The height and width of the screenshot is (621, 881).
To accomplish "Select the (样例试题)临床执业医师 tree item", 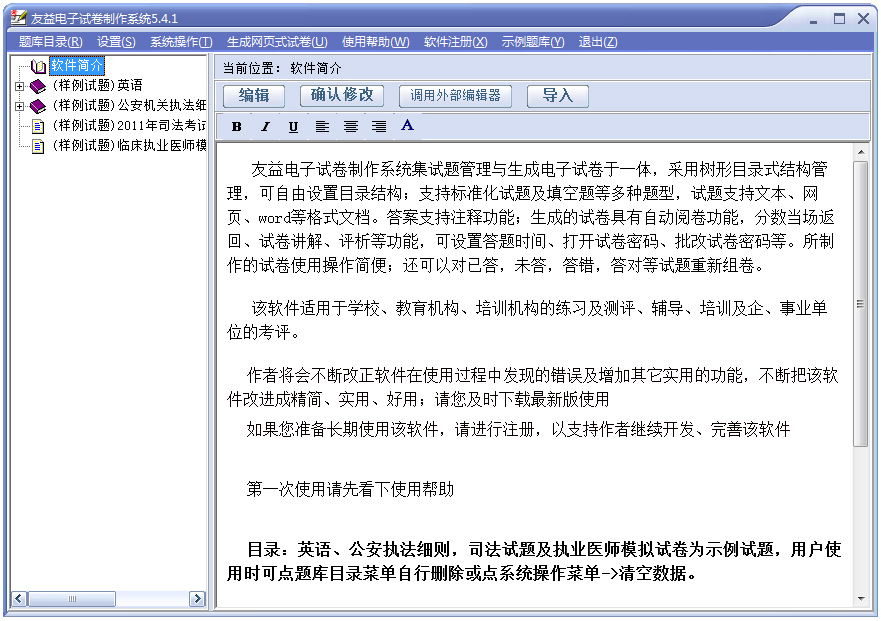I will tap(129, 146).
